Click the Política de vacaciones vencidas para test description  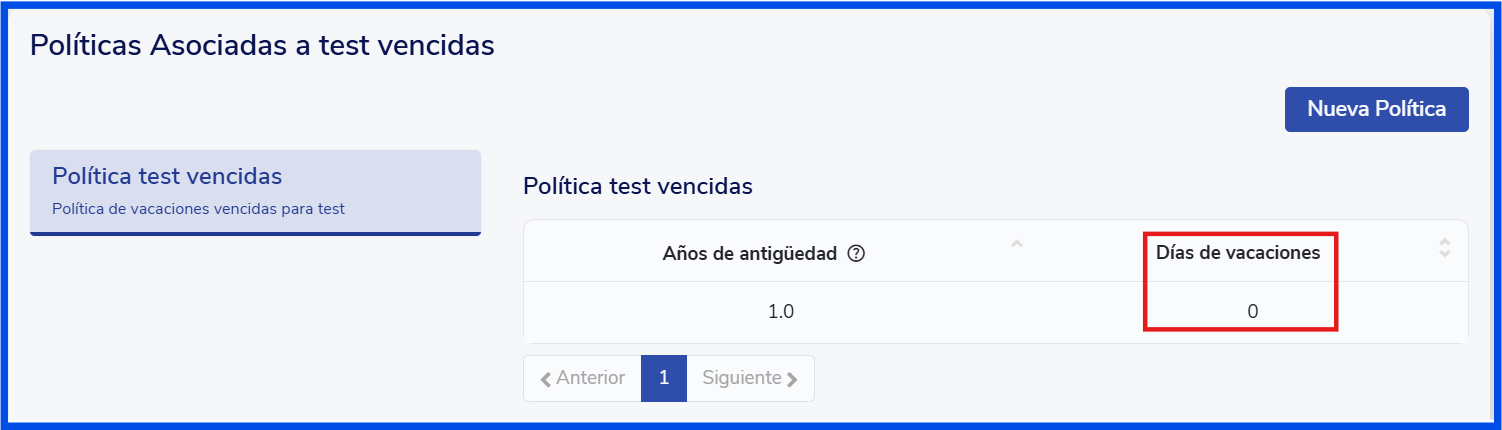(x=198, y=209)
